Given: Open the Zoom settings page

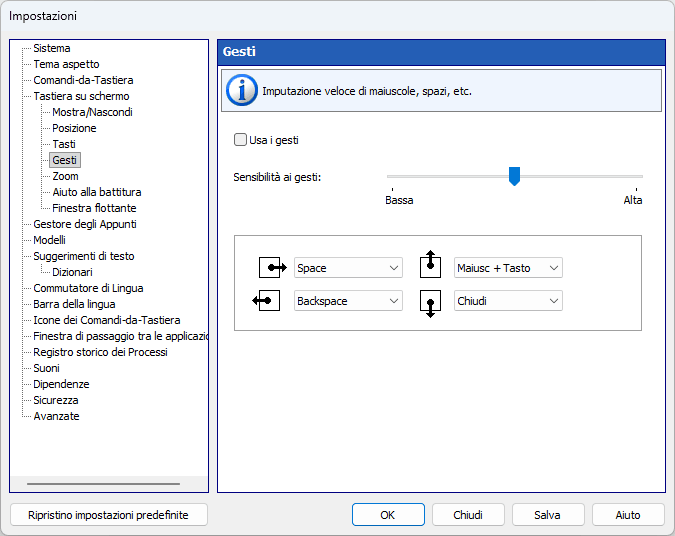Looking at the screenshot, I should (65, 176).
